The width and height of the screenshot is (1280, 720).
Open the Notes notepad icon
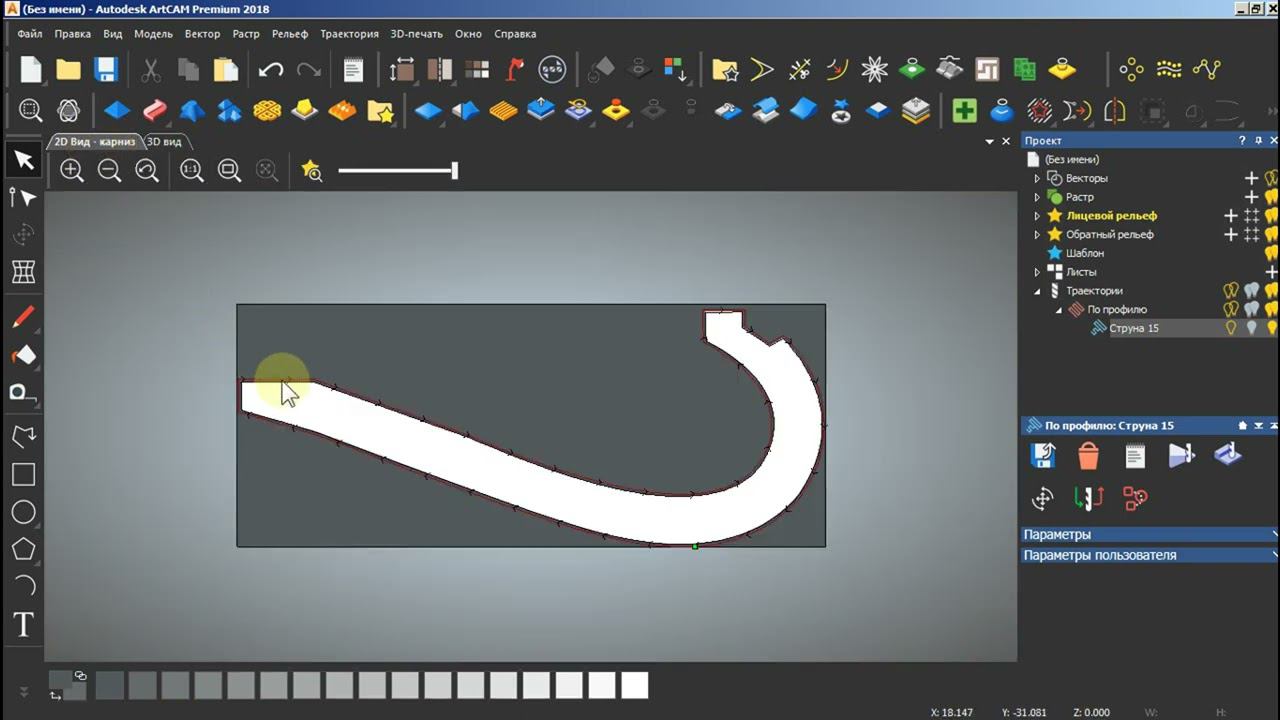(x=353, y=69)
